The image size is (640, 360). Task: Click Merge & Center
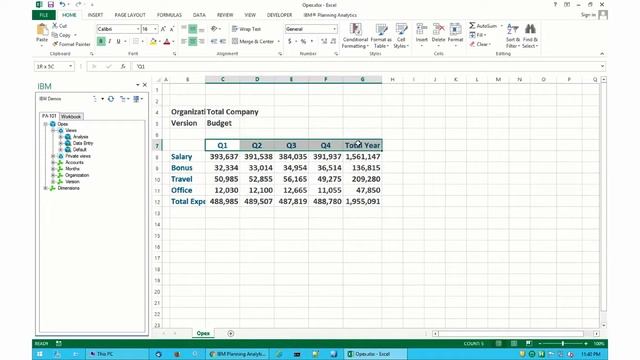click(253, 41)
